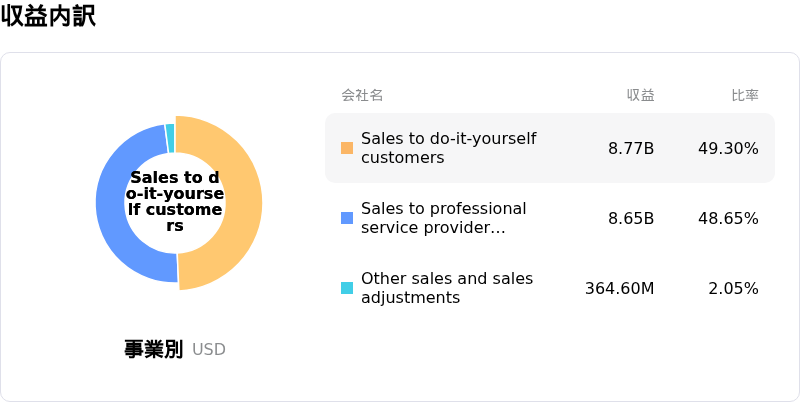Click the blue professional service legend swatch

click(347, 218)
